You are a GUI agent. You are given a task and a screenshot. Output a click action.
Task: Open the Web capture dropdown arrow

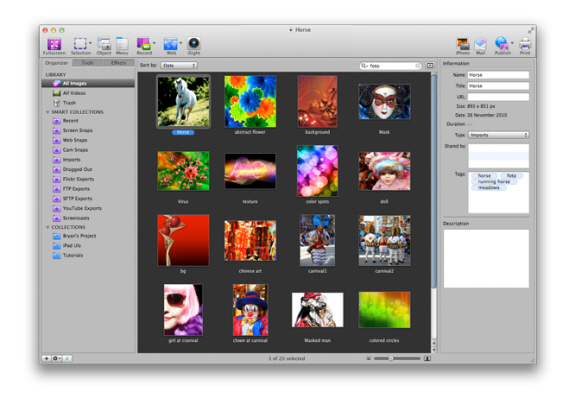coord(181,43)
